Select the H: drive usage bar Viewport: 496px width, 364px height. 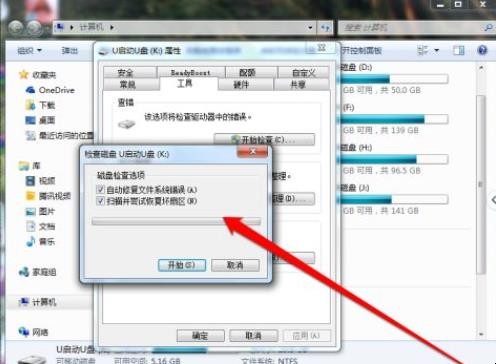[x=394, y=159]
